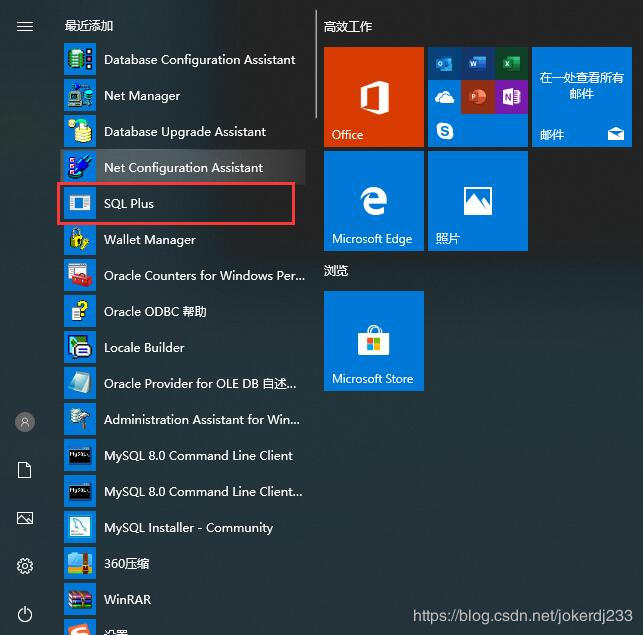Open WinRAR entry text
The image size is (643, 635).
click(128, 600)
